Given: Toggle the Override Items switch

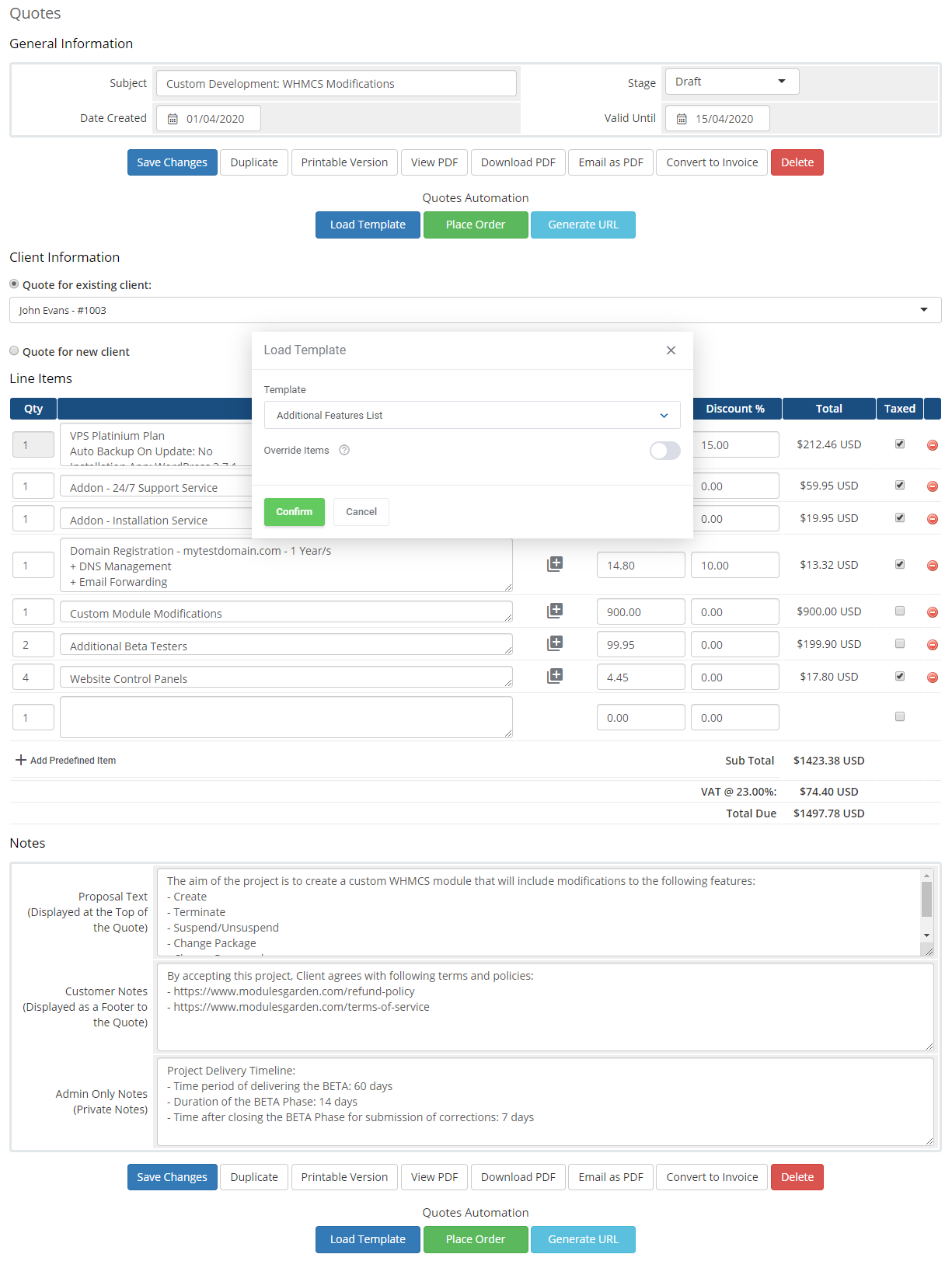Looking at the screenshot, I should tap(664, 451).
